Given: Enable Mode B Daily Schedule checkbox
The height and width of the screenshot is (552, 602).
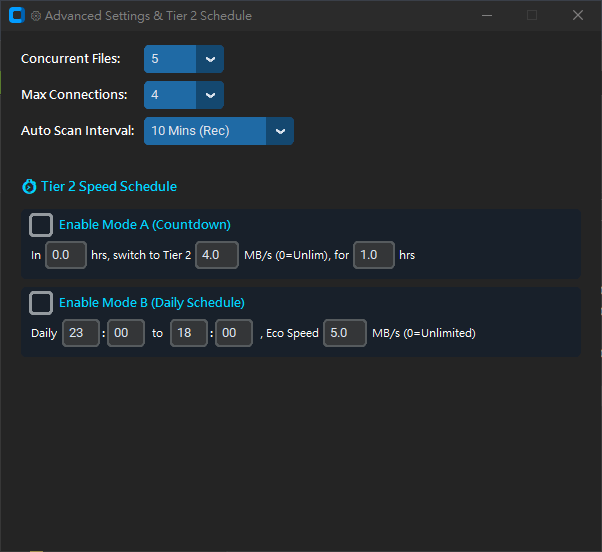Looking at the screenshot, I should (41, 303).
